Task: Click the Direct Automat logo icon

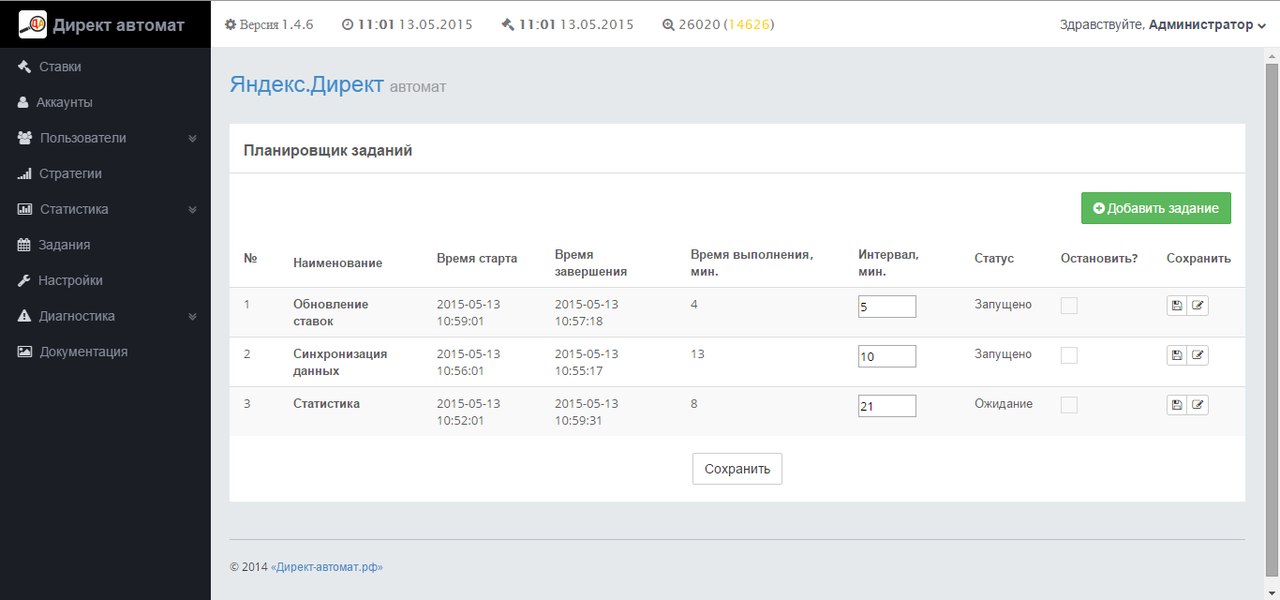Action: point(33,24)
